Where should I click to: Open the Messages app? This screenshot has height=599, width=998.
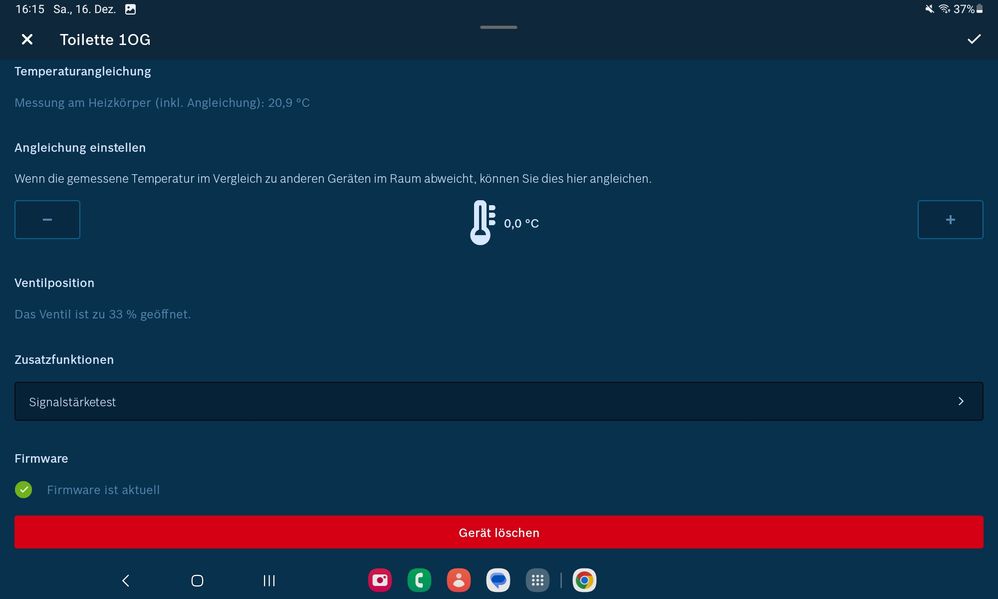pyautogui.click(x=498, y=580)
